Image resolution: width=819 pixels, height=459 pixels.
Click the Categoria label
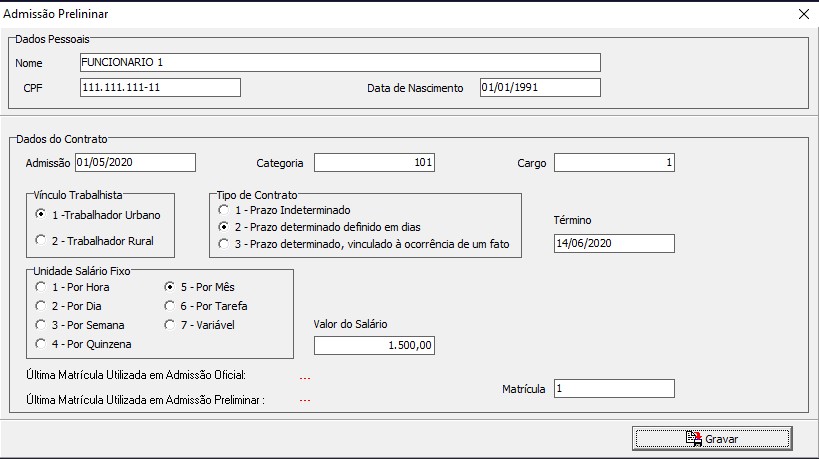click(279, 163)
